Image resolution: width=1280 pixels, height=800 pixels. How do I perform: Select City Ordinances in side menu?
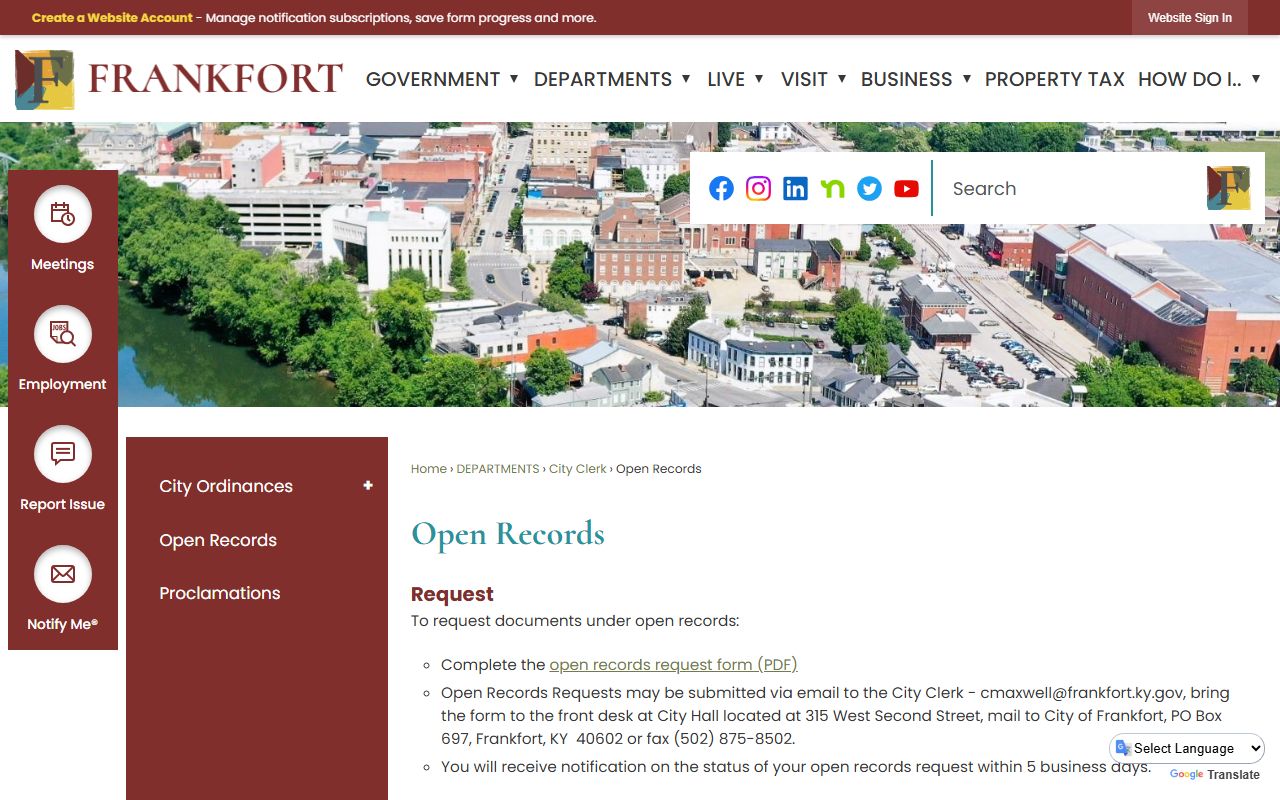[x=226, y=486]
